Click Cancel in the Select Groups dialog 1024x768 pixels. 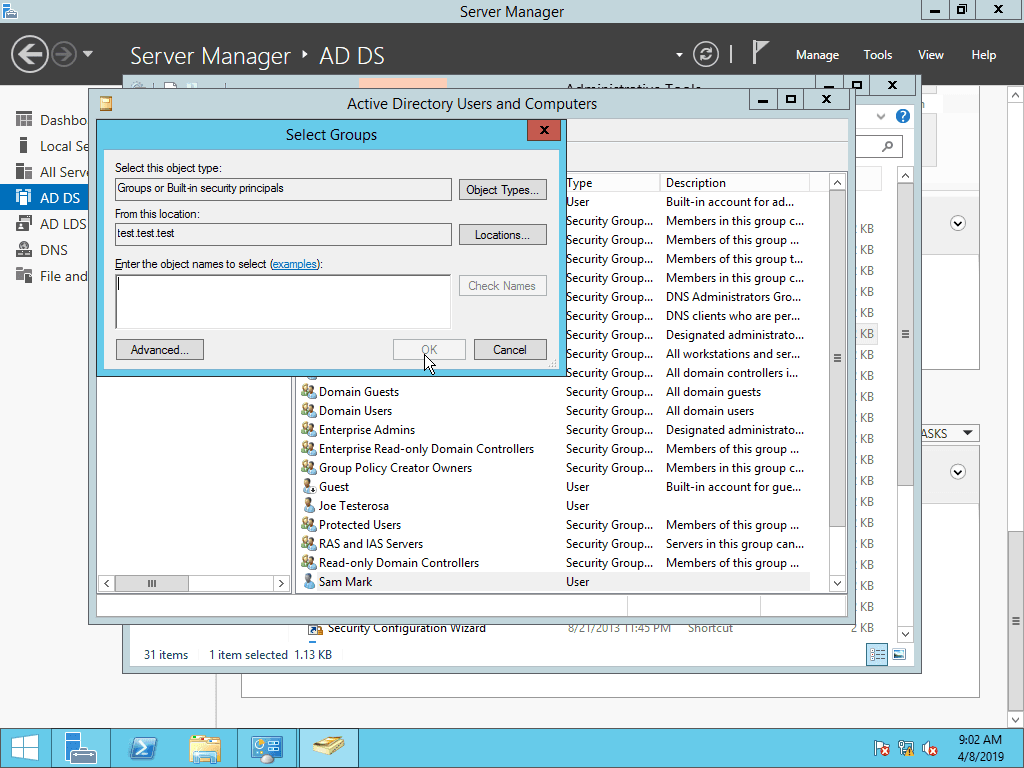[510, 349]
